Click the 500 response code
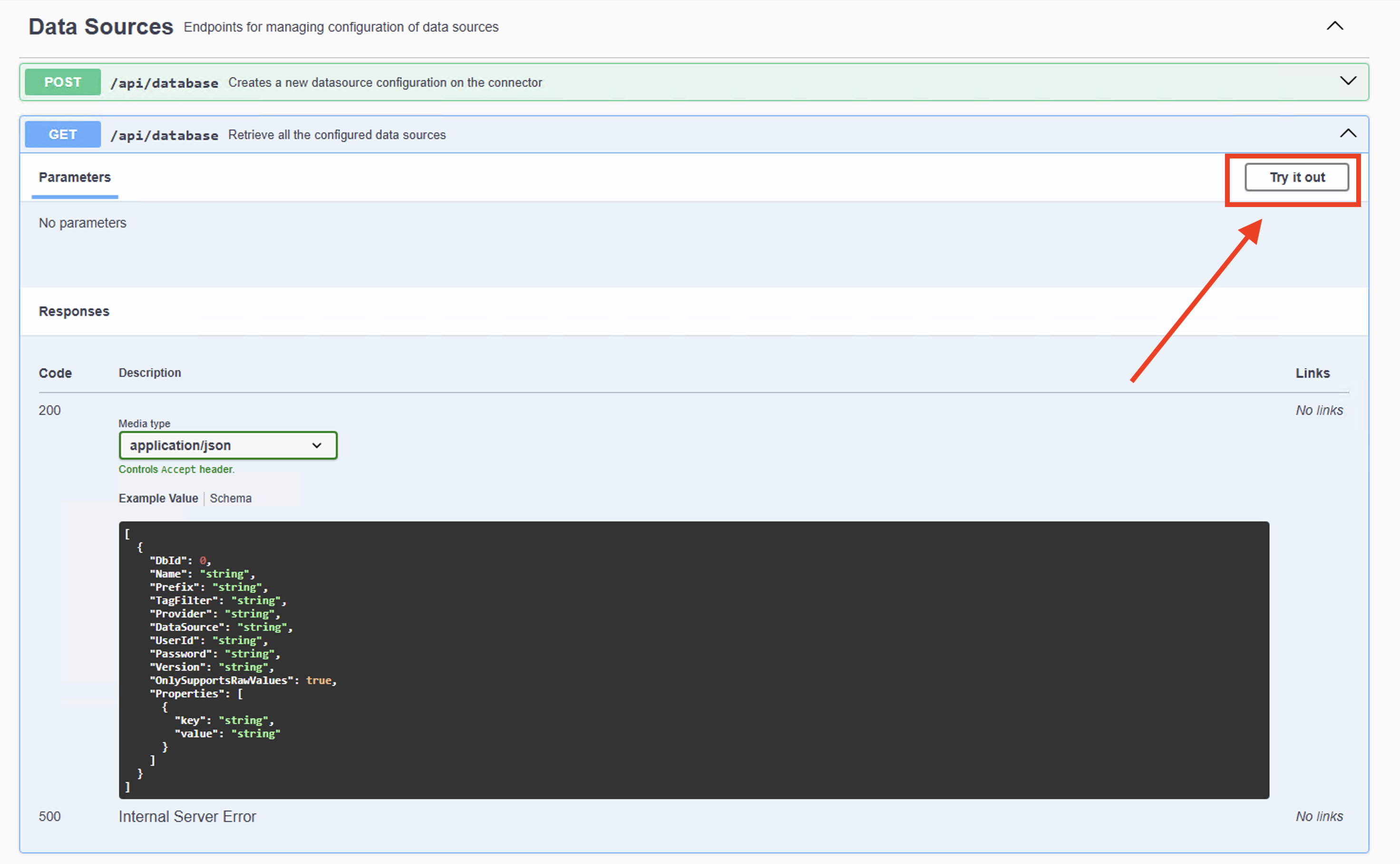Image resolution: width=1400 pixels, height=864 pixels. pyautogui.click(x=49, y=816)
